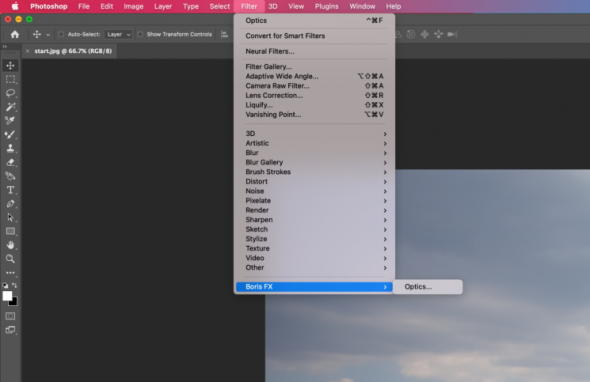Open the Window menu
This screenshot has width=590, height=382.
pos(362,6)
